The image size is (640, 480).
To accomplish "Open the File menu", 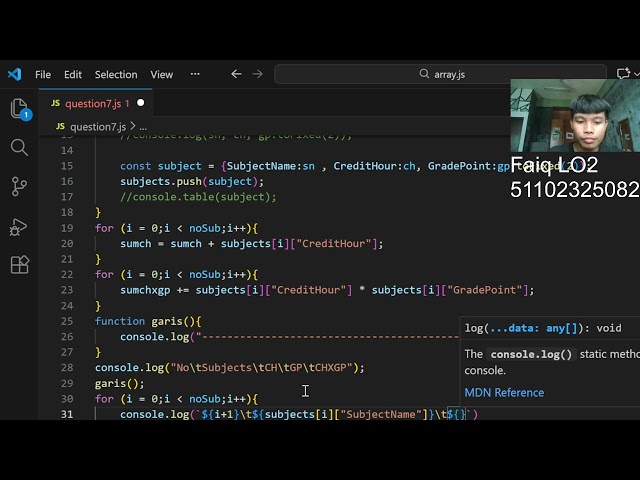I will pos(43,74).
